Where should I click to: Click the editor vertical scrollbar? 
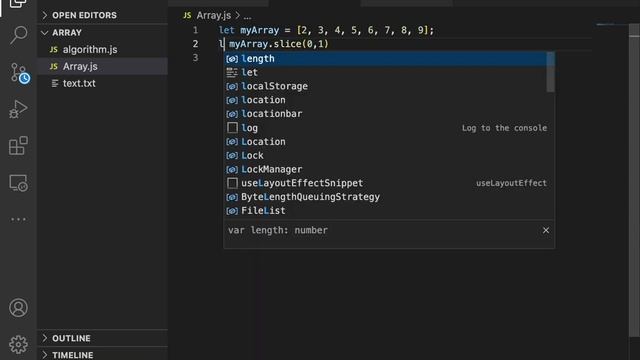click(x=634, y=180)
